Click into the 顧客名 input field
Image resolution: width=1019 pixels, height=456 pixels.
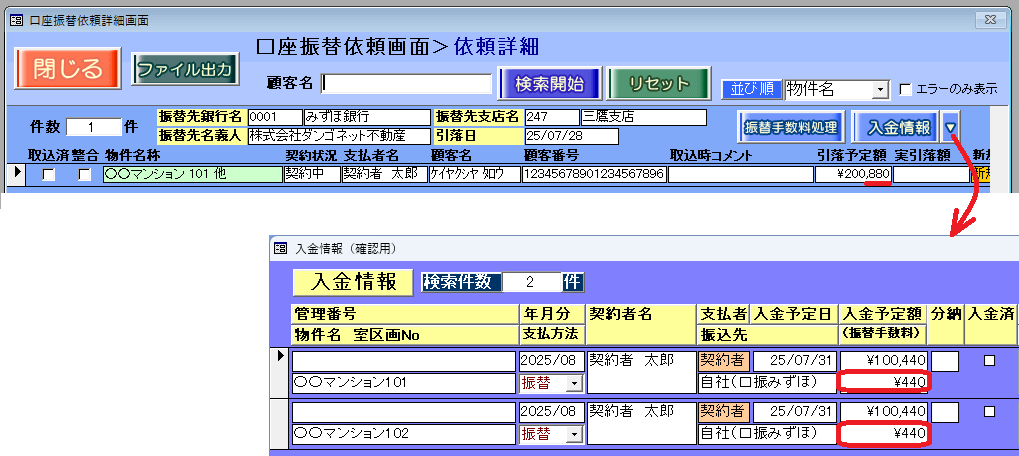406,83
